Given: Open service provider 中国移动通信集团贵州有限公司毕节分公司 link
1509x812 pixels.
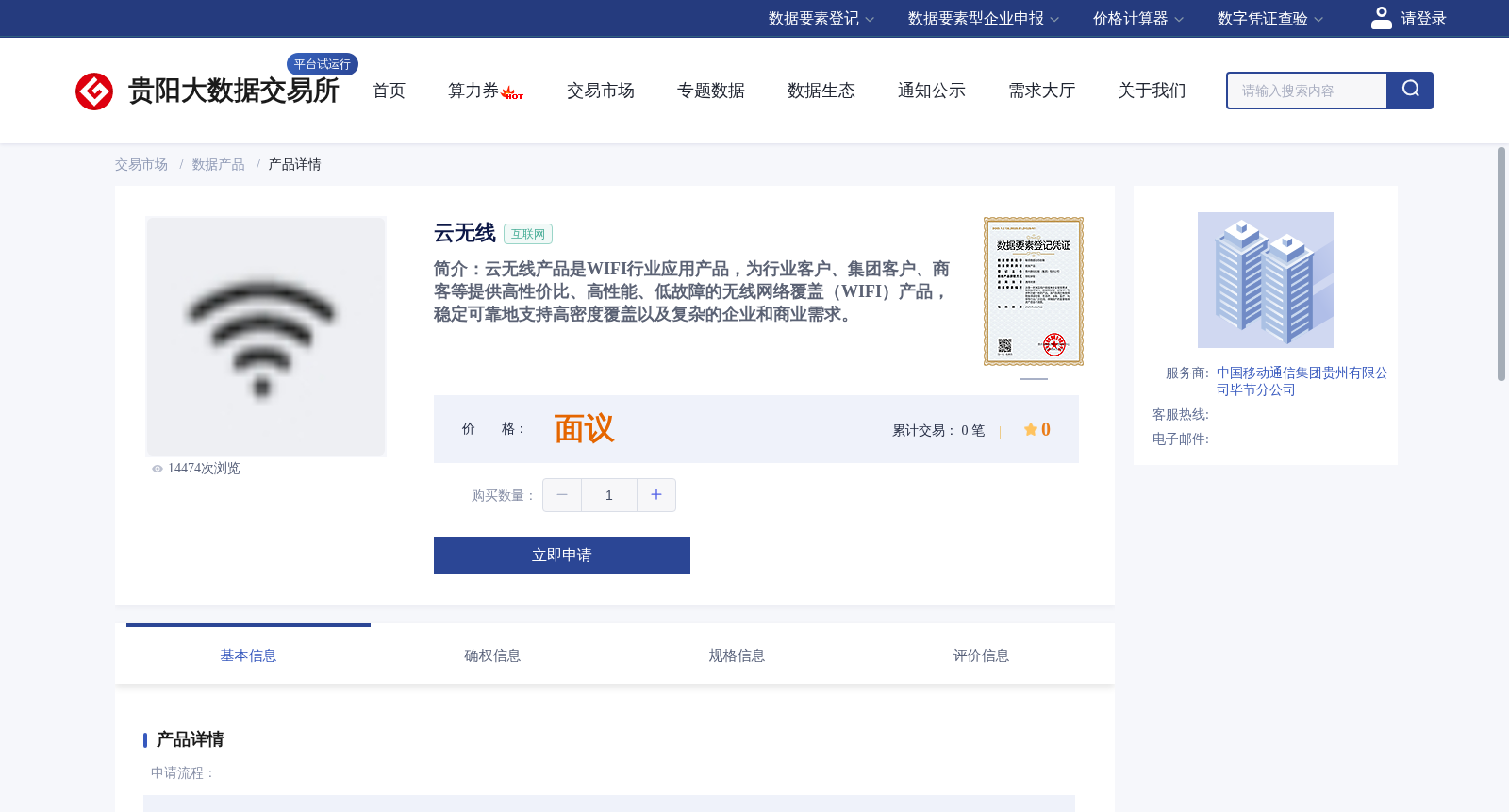Looking at the screenshot, I should tap(1302, 382).
